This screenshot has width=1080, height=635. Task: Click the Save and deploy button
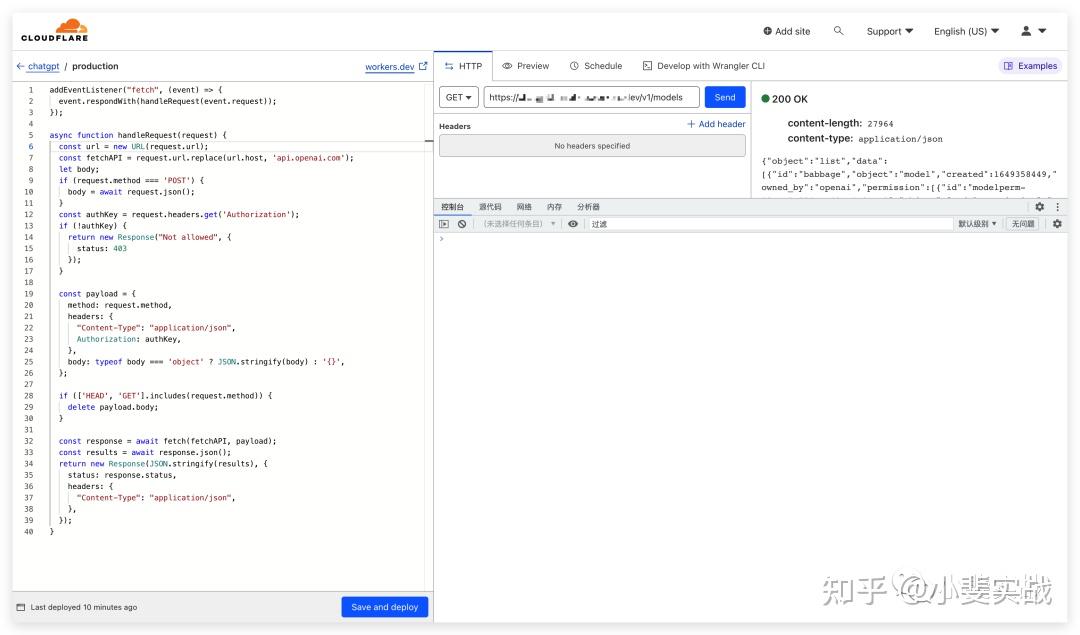click(x=385, y=607)
